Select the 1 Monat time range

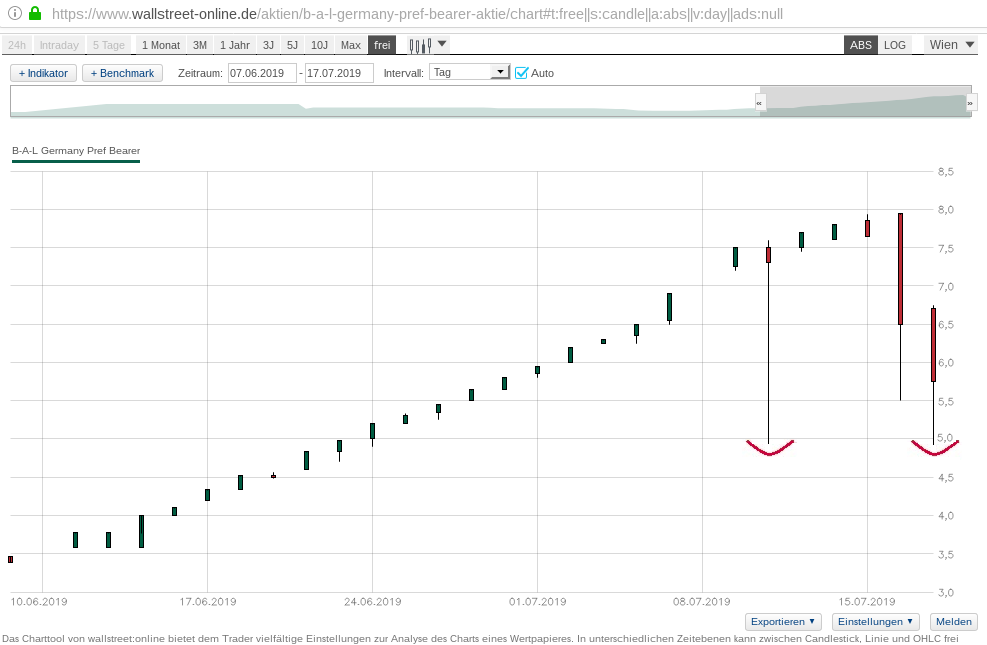(160, 45)
